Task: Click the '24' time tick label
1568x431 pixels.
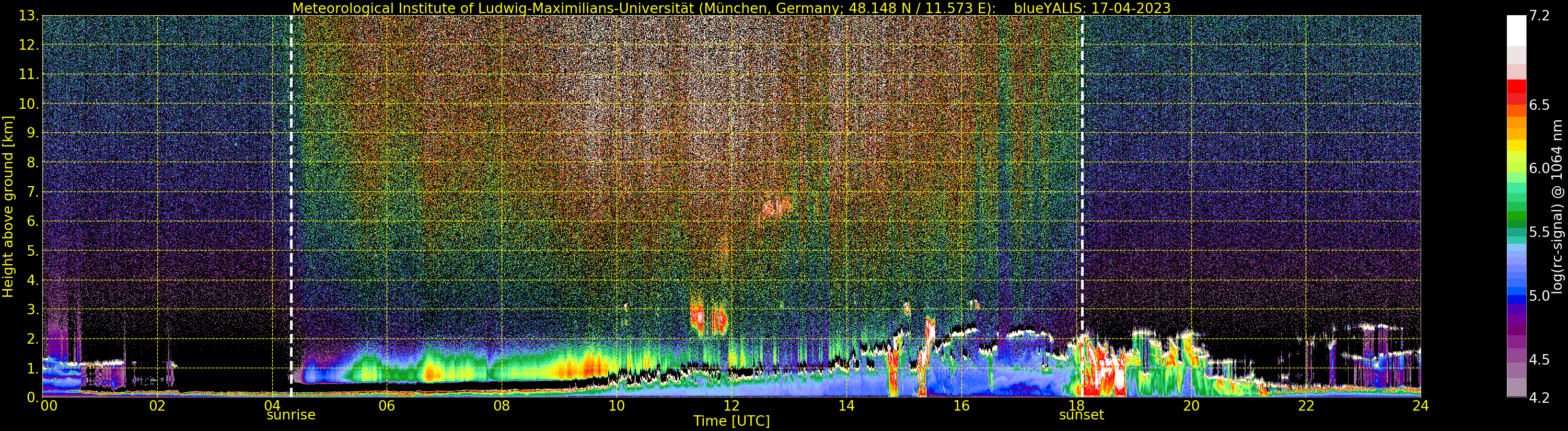Action: [x=1421, y=406]
